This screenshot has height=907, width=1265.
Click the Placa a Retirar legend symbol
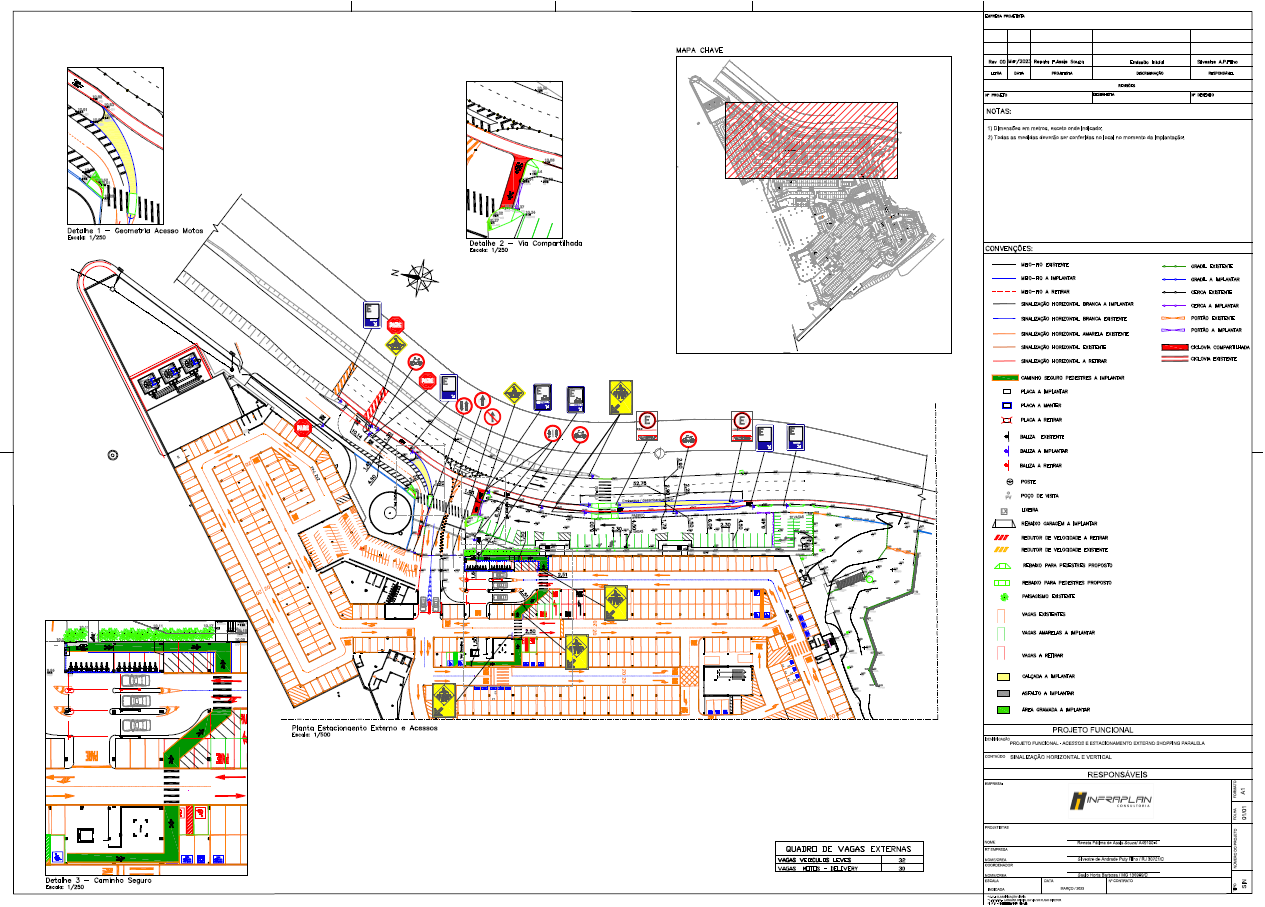coord(1000,421)
